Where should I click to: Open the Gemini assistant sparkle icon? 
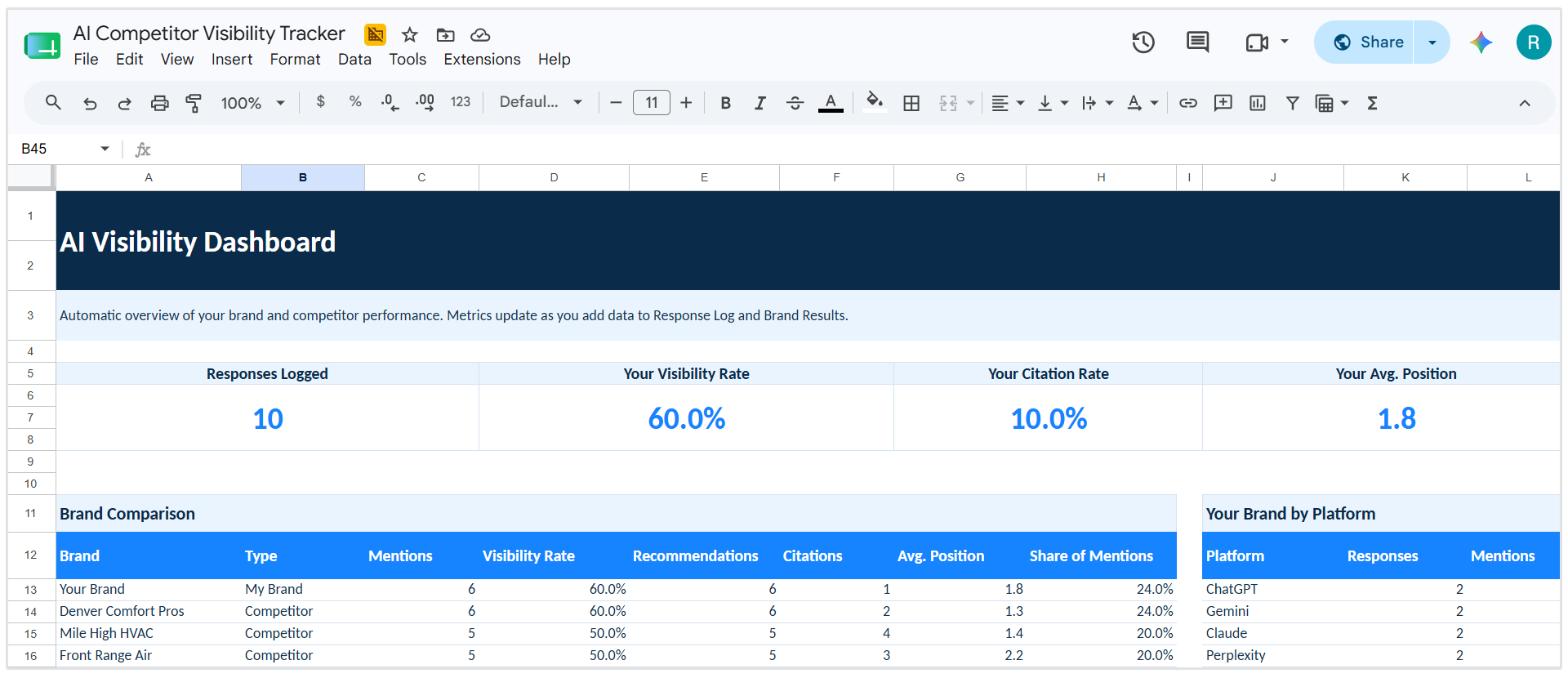click(x=1481, y=42)
